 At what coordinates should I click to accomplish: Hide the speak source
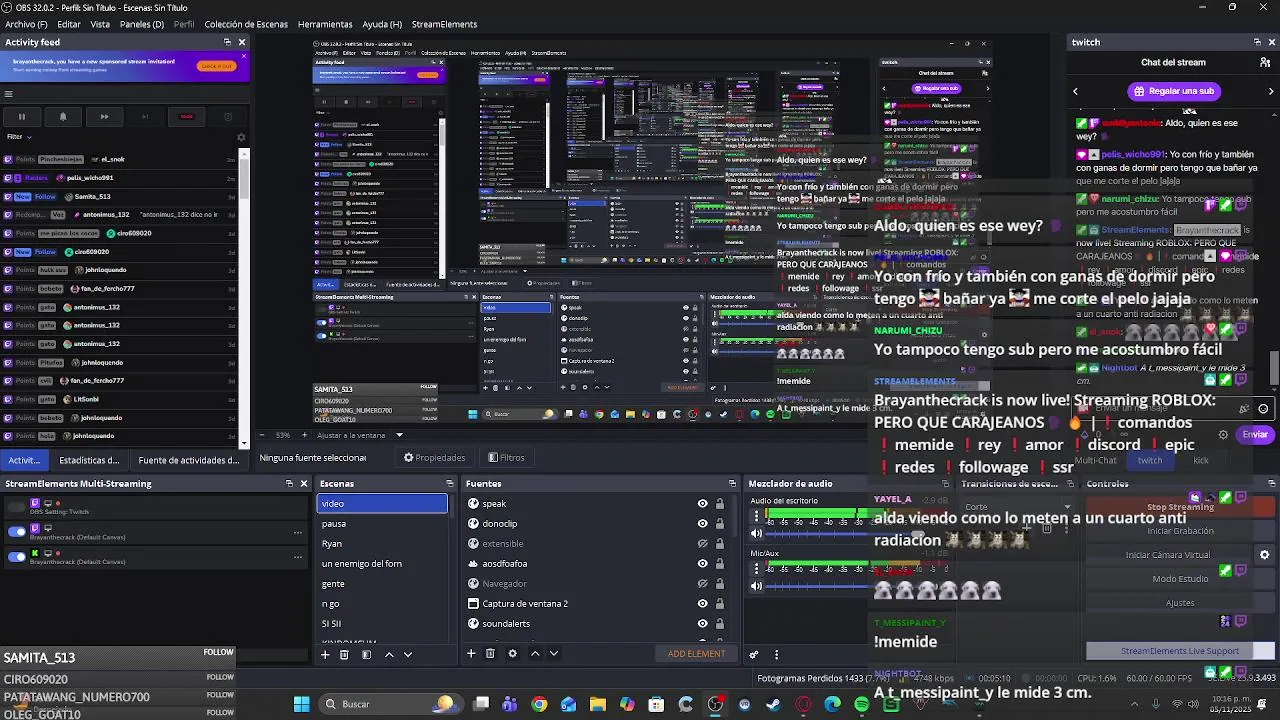702,504
